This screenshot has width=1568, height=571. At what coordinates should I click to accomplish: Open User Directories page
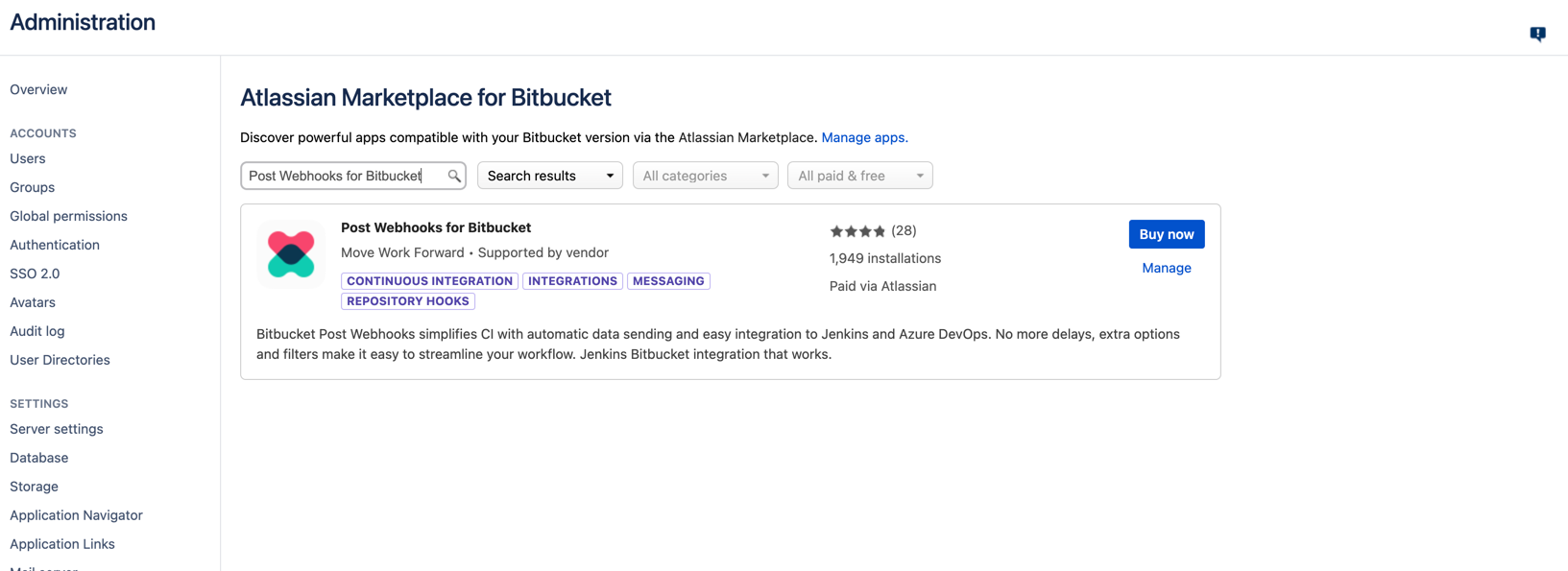click(60, 360)
